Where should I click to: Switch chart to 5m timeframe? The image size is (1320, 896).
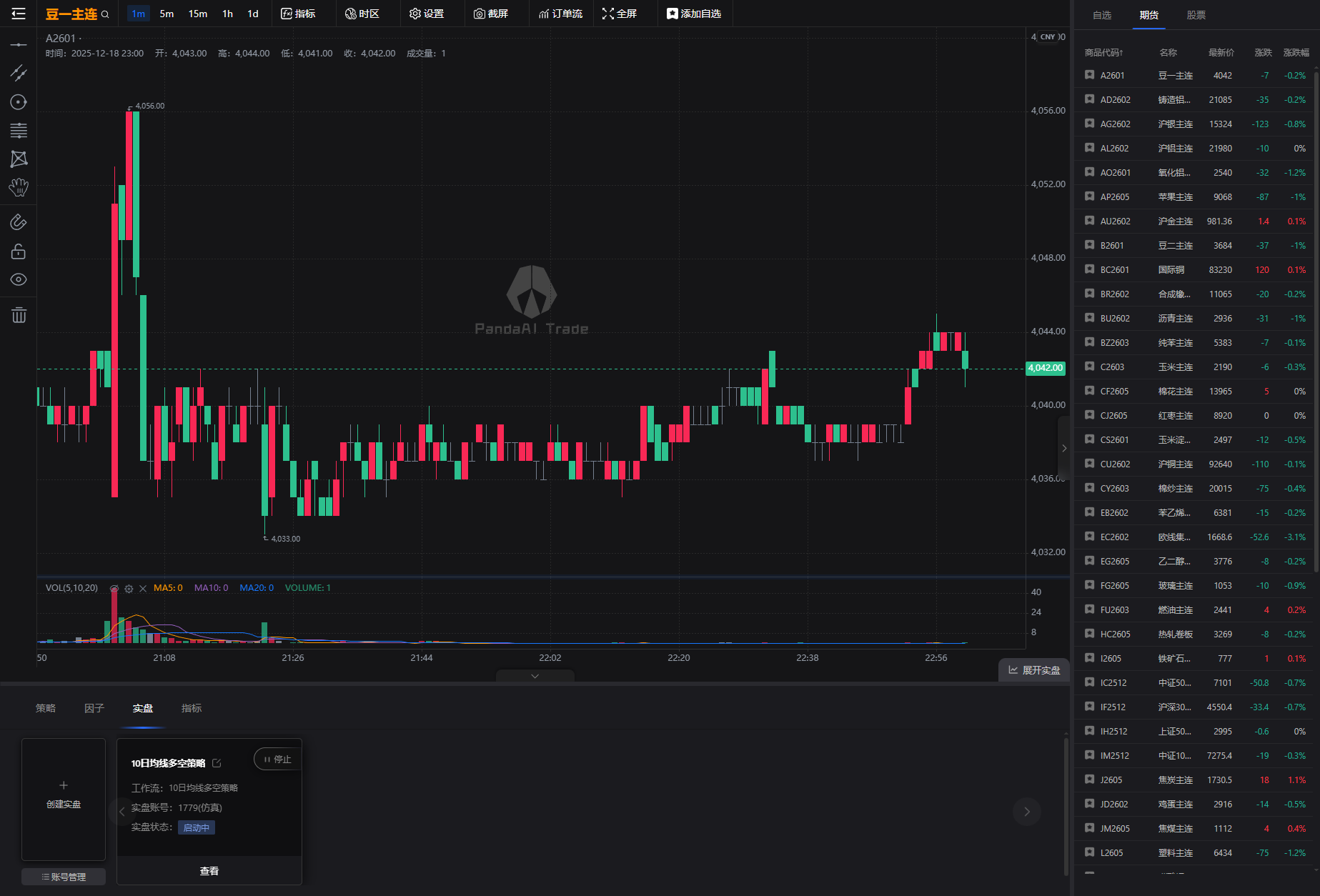[167, 14]
